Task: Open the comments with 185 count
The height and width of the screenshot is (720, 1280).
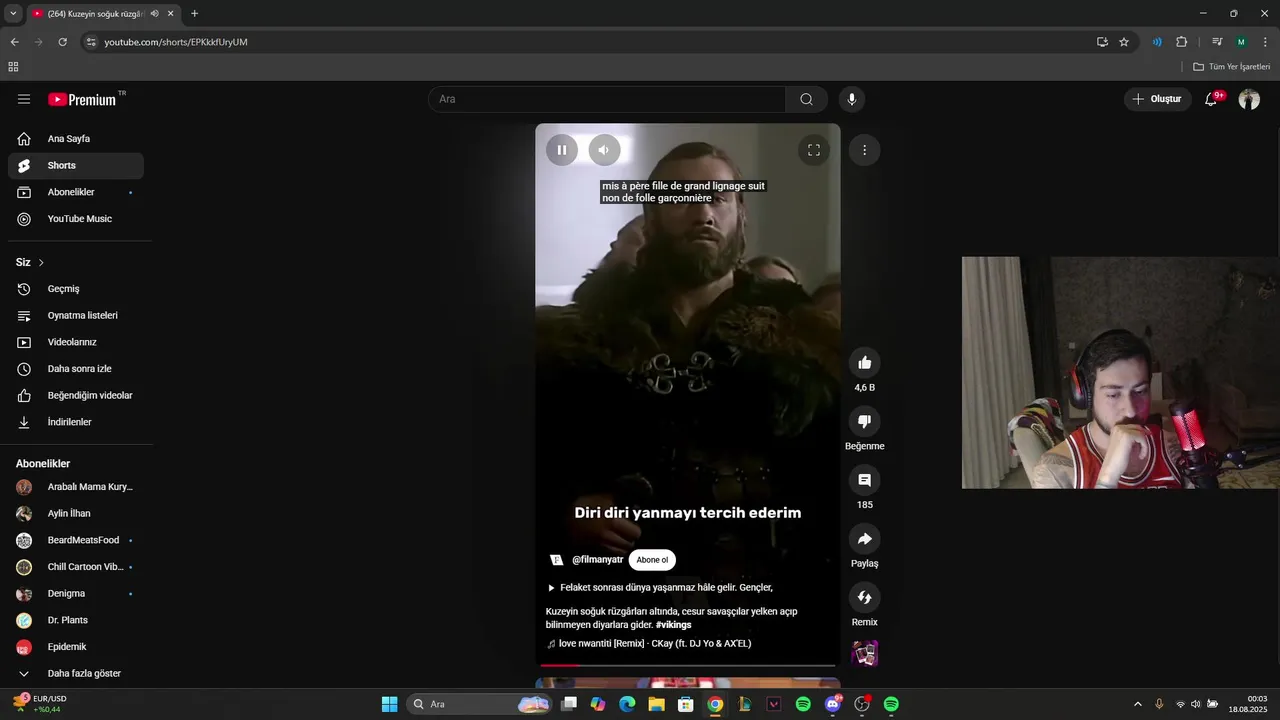Action: [865, 480]
